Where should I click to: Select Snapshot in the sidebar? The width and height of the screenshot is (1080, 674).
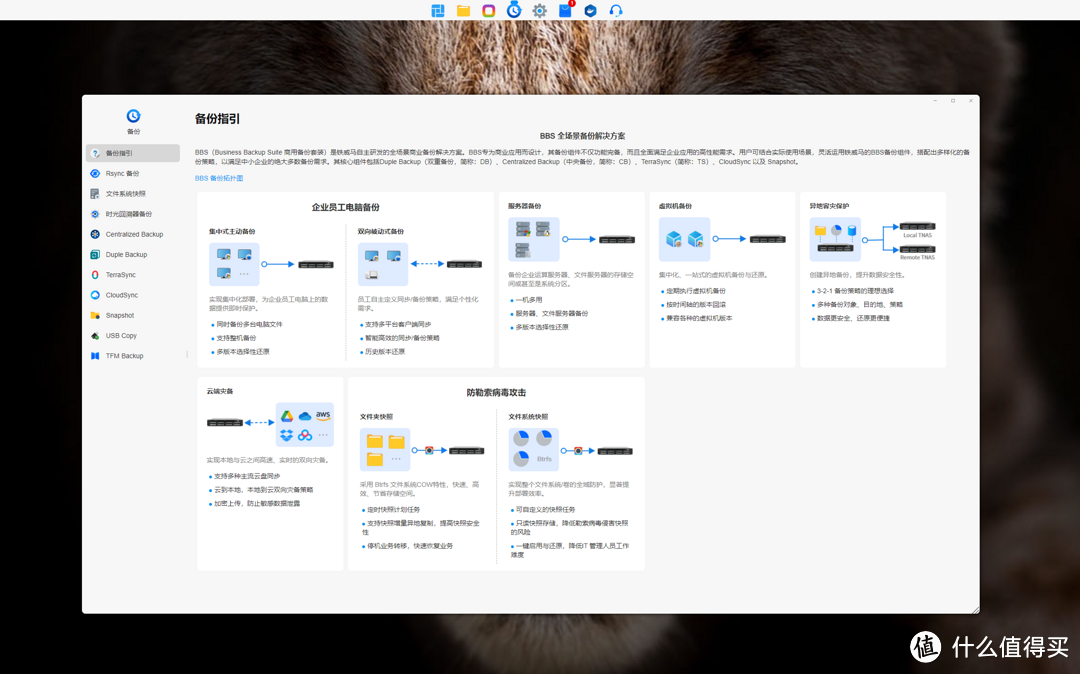tap(119, 315)
